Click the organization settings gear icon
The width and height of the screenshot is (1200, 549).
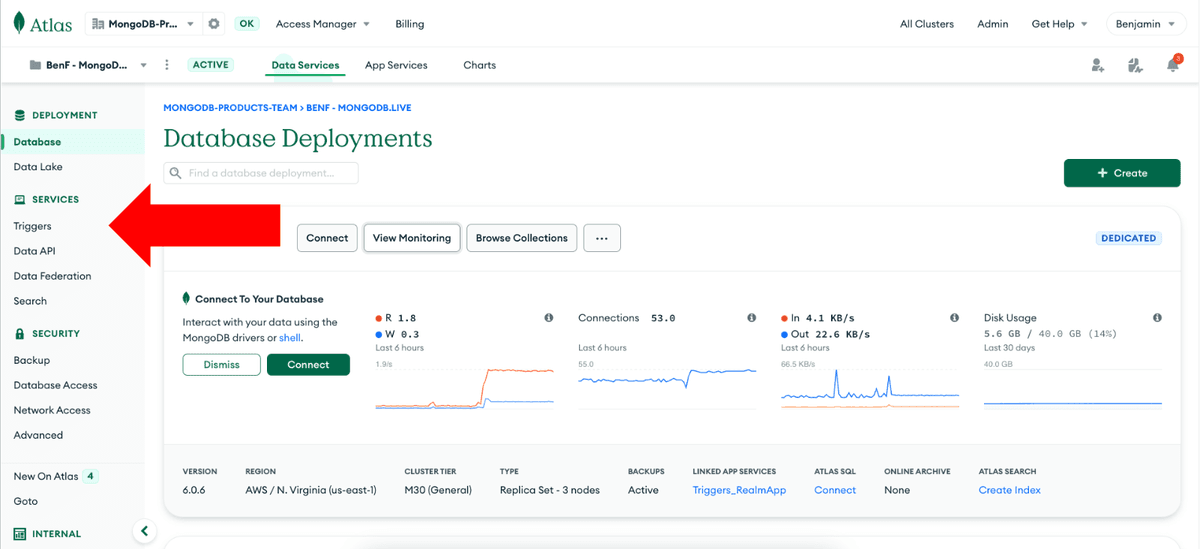214,24
